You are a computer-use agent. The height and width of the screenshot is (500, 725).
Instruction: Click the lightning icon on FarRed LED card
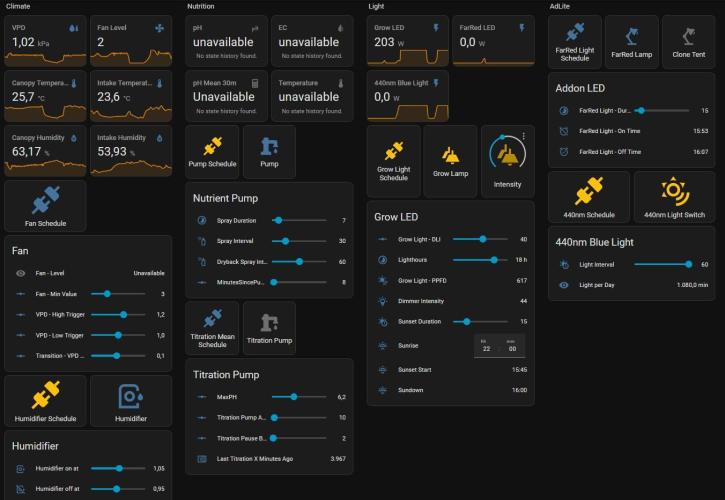522,28
